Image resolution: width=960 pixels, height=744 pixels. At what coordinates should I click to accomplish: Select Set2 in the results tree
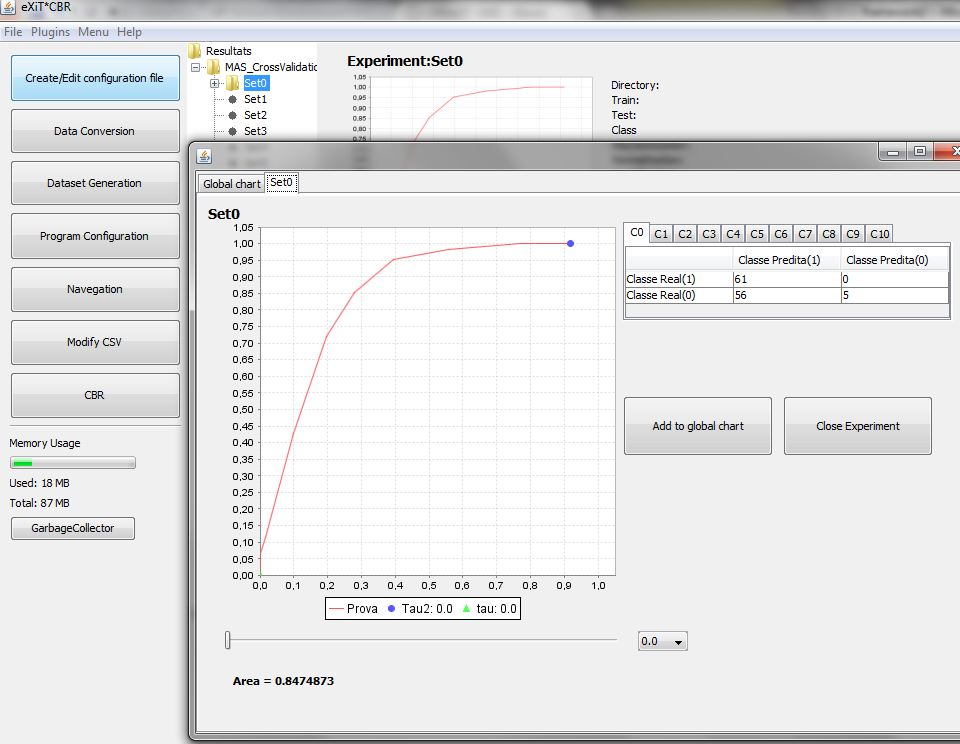click(x=255, y=115)
